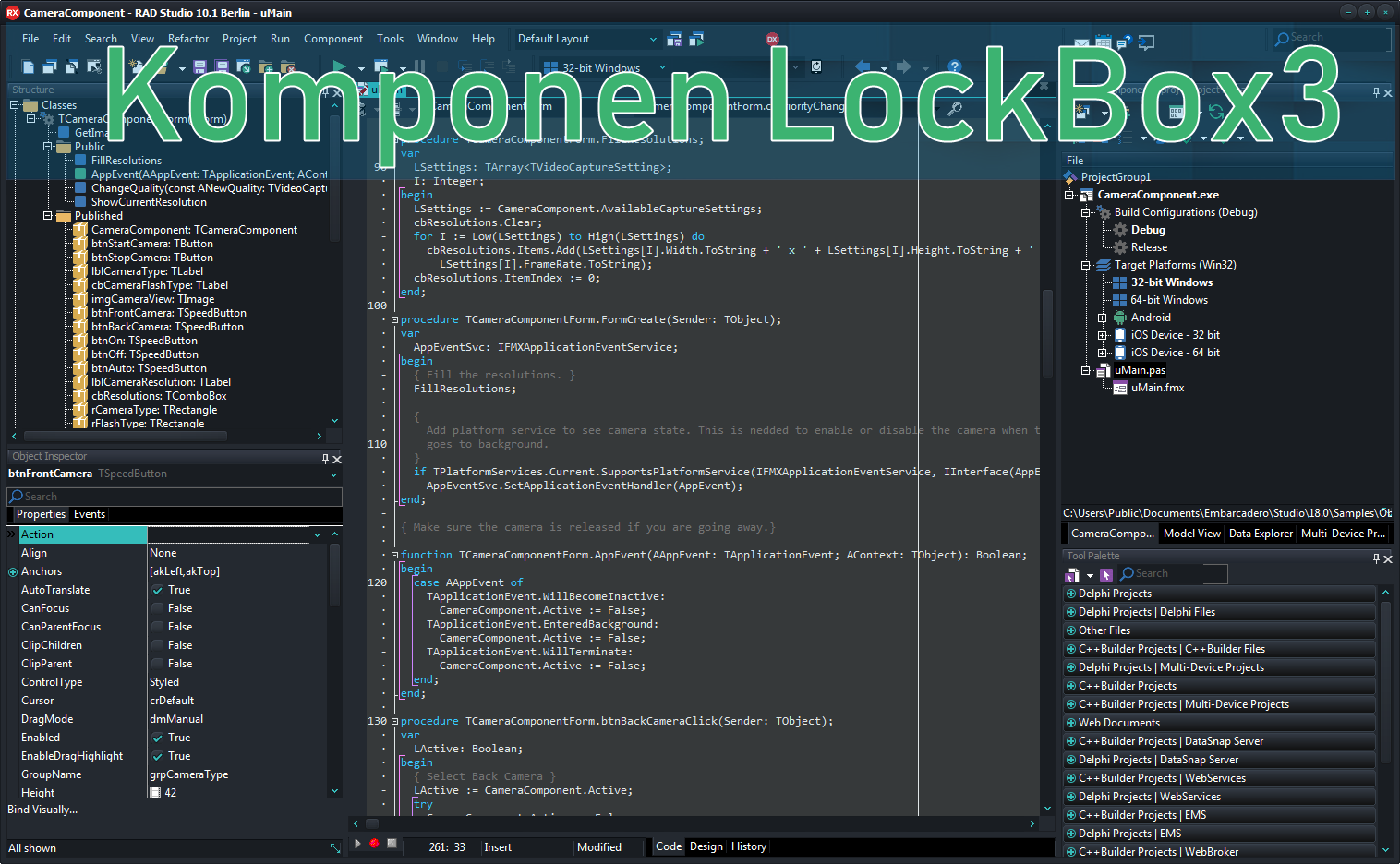This screenshot has width=1400, height=864.
Task: Check the ClipChildren property checkbox
Action: tap(158, 645)
